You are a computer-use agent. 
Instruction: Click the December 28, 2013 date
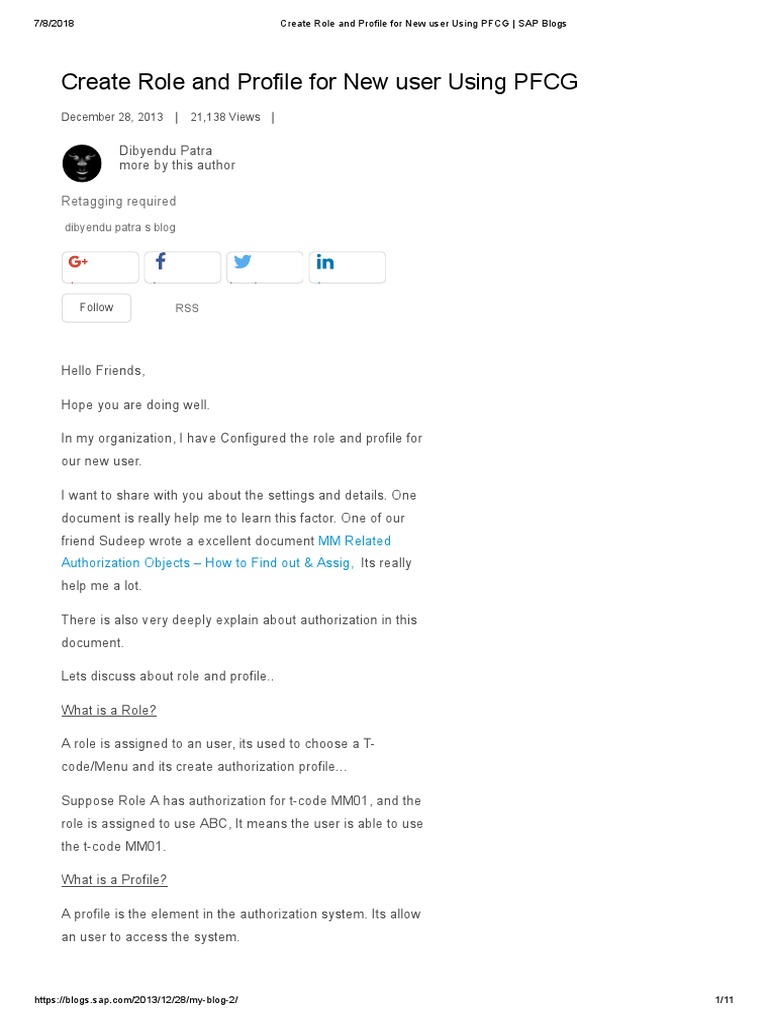pyautogui.click(x=112, y=117)
